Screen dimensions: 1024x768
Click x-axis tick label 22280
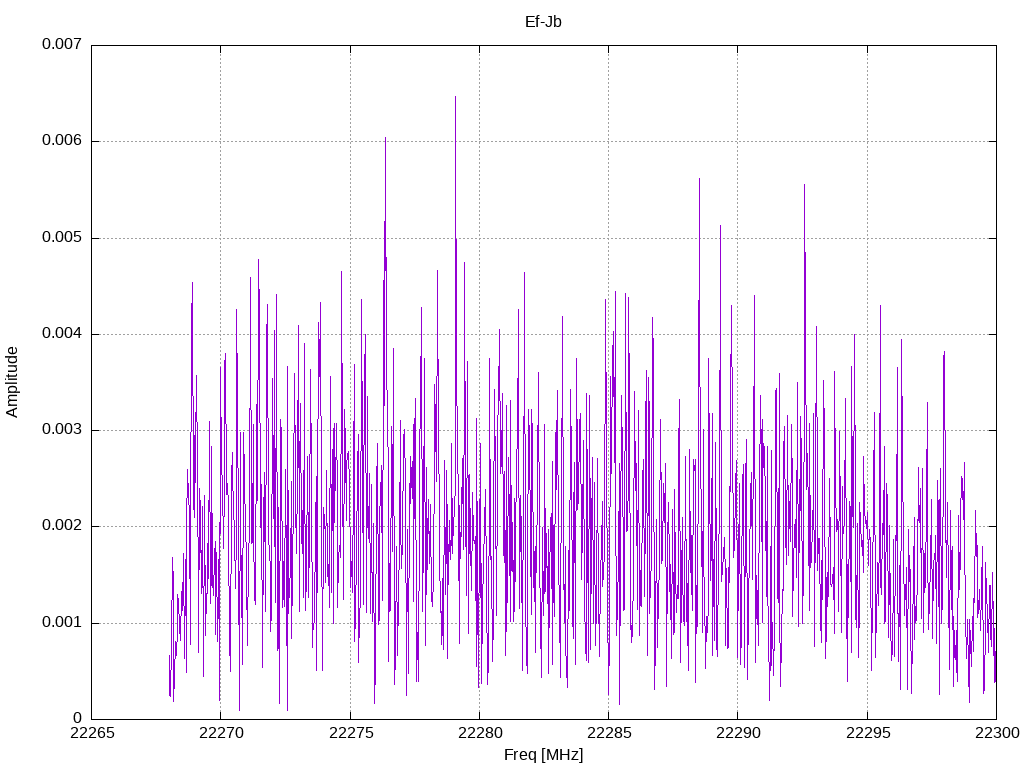(480, 733)
